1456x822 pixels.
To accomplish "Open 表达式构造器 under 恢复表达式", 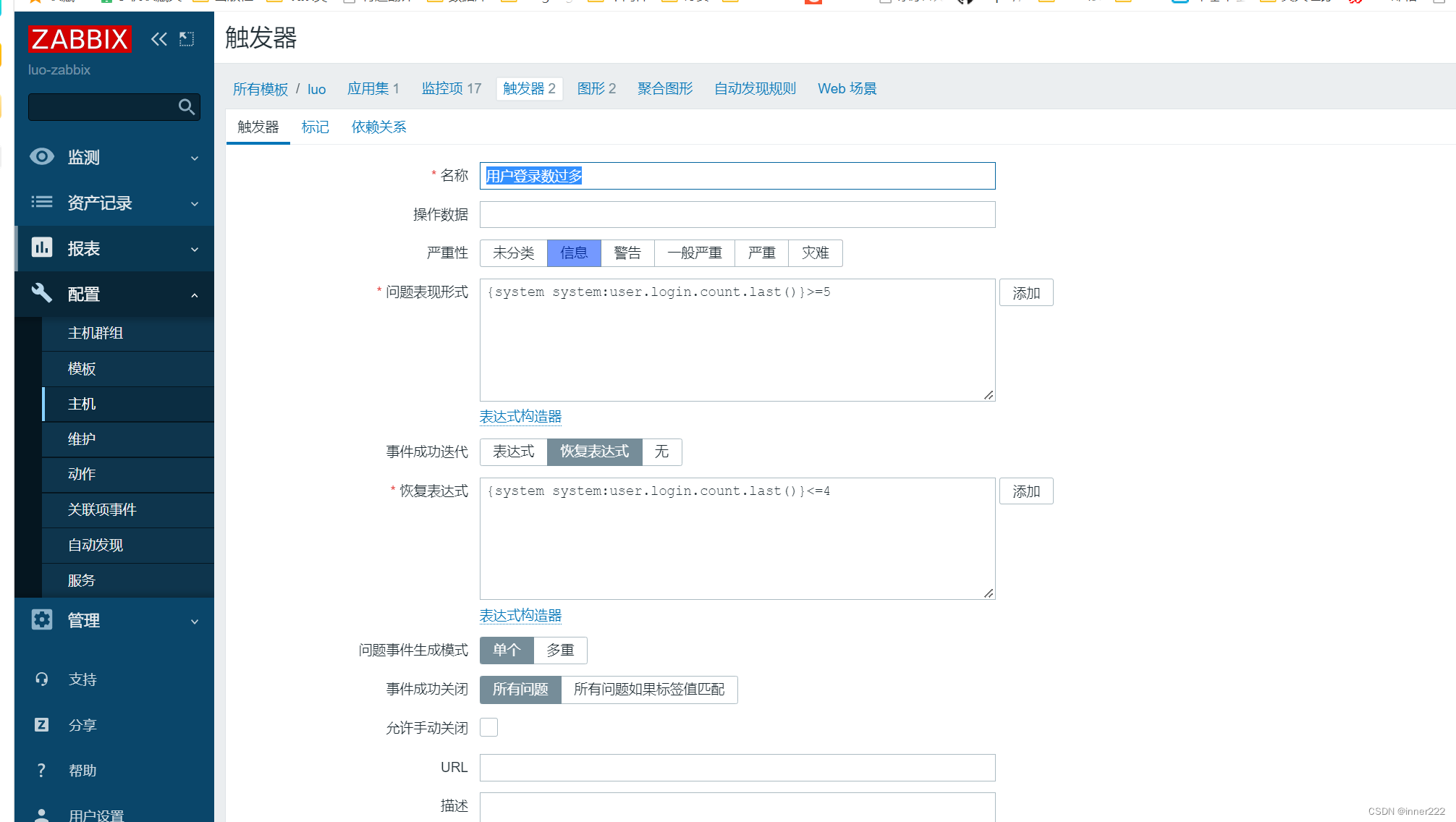I will 520,615.
